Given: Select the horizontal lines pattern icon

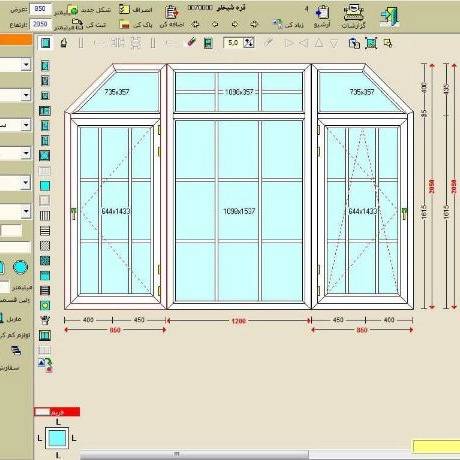Looking at the screenshot, I should tap(45, 231).
